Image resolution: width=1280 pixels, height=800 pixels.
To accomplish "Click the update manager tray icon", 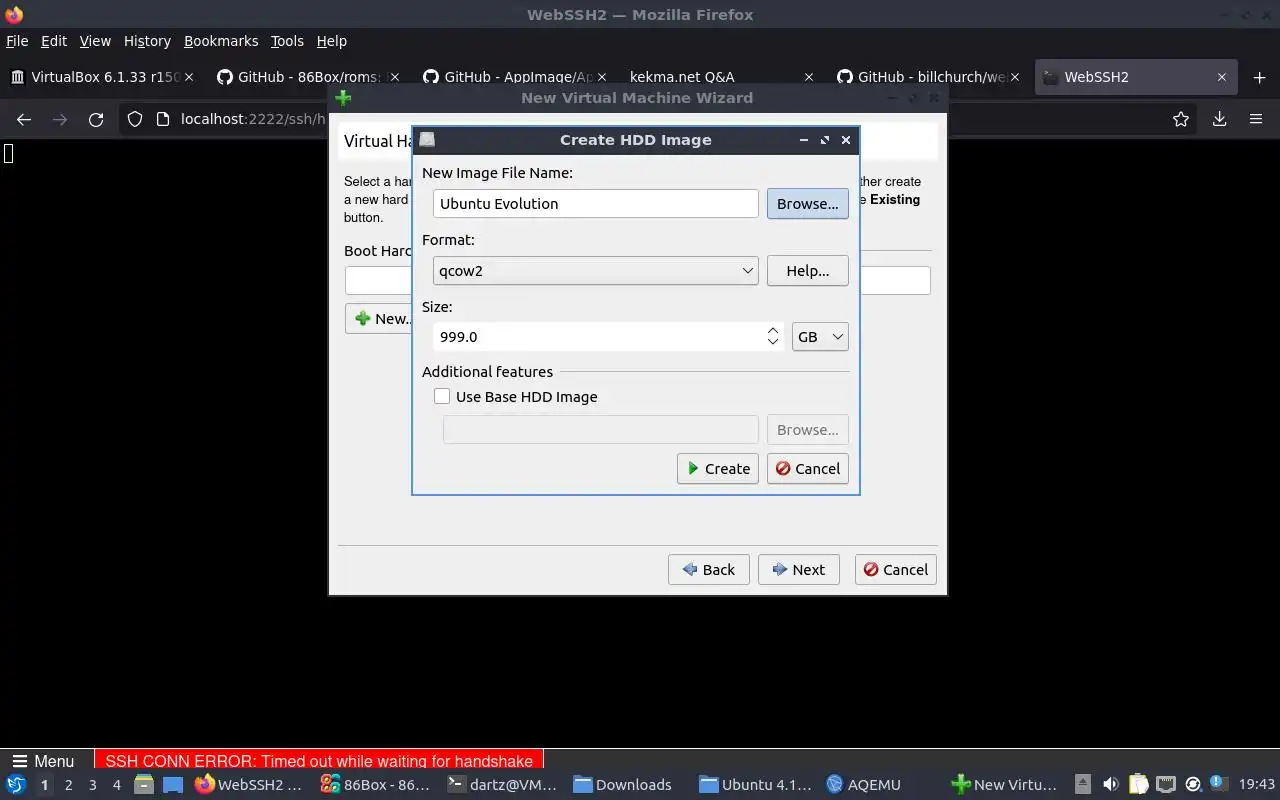I will 1192,785.
